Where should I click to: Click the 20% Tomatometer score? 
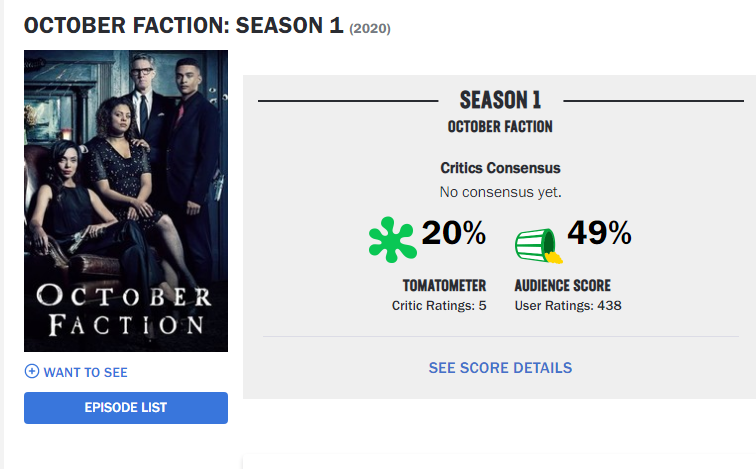pos(453,234)
